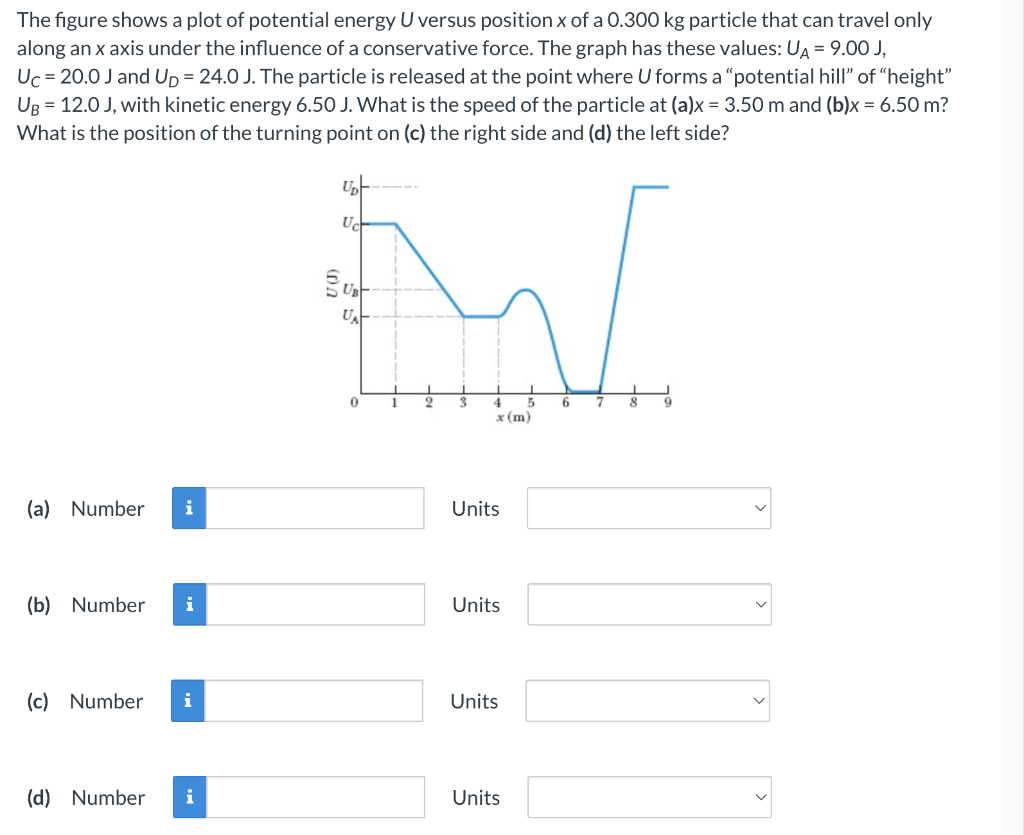
Task: Click inside the Number field for part (a)
Action: [x=315, y=508]
